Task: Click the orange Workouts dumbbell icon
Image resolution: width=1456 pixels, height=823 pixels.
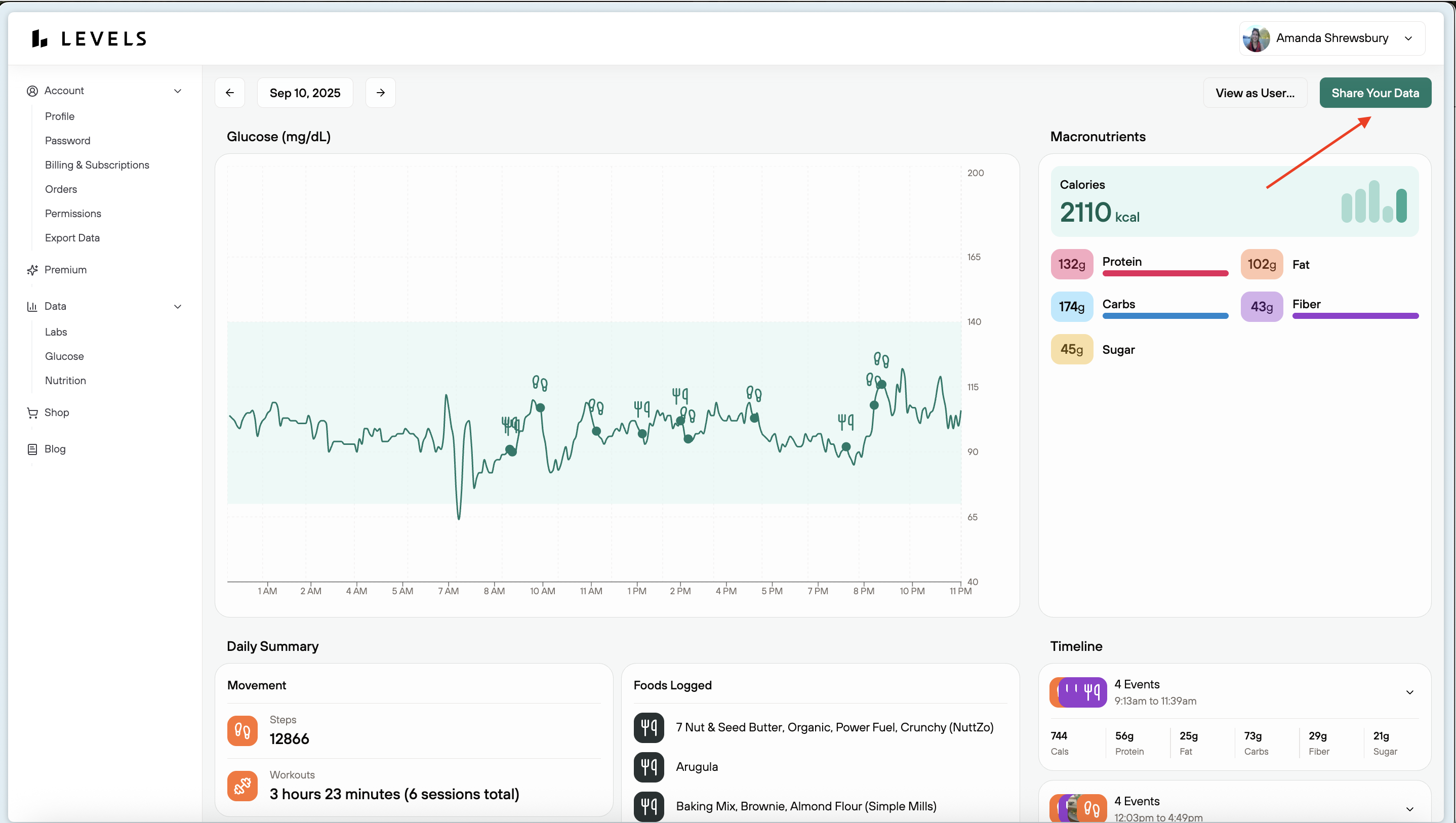Action: [x=242, y=786]
